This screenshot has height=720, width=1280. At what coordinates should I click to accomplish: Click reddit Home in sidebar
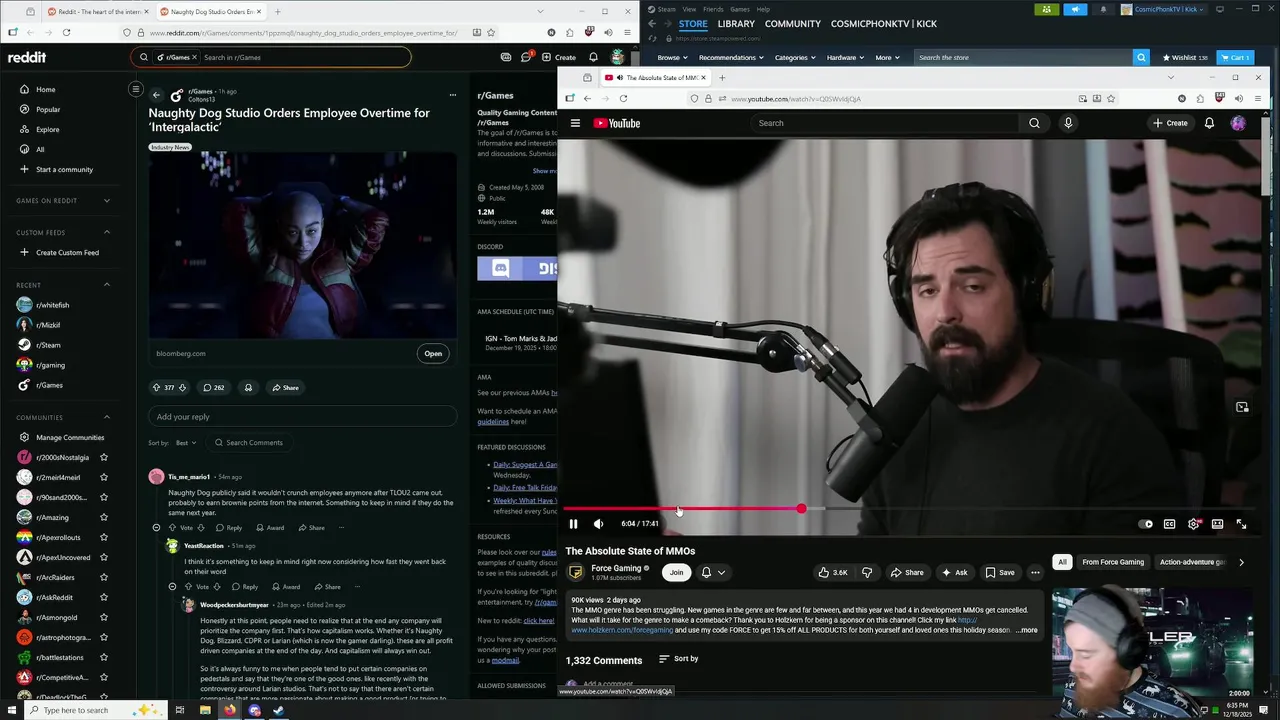46,89
